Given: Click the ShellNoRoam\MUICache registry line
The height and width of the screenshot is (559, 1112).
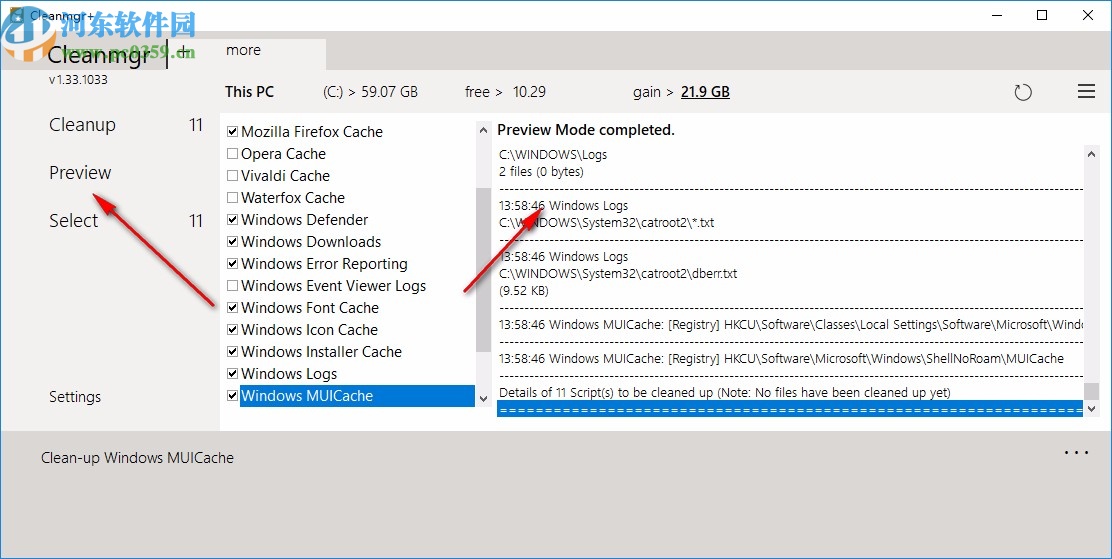Looking at the screenshot, I should (781, 359).
